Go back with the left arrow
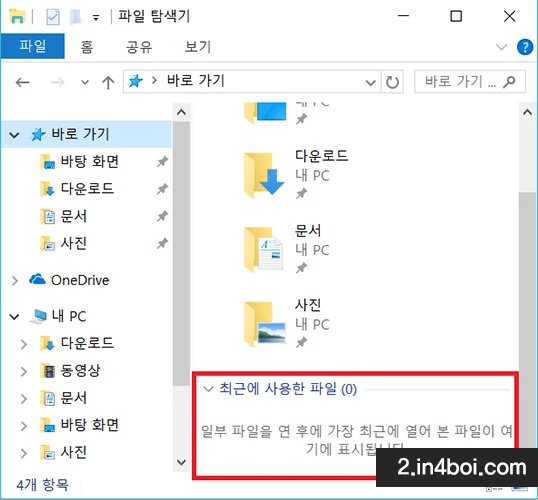 [x=23, y=82]
